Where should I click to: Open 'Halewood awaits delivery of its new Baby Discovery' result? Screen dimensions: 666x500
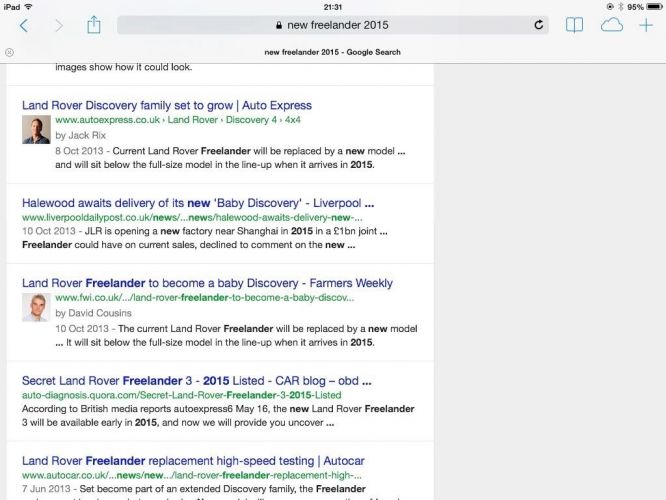[198, 203]
